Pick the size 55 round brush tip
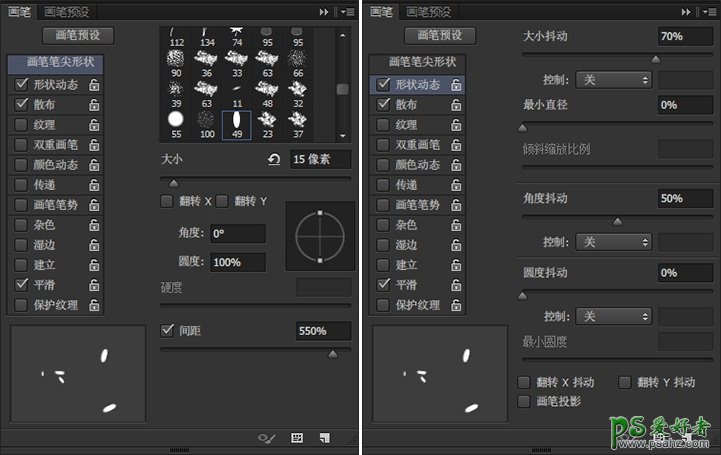The height and width of the screenshot is (455, 721). 175,124
